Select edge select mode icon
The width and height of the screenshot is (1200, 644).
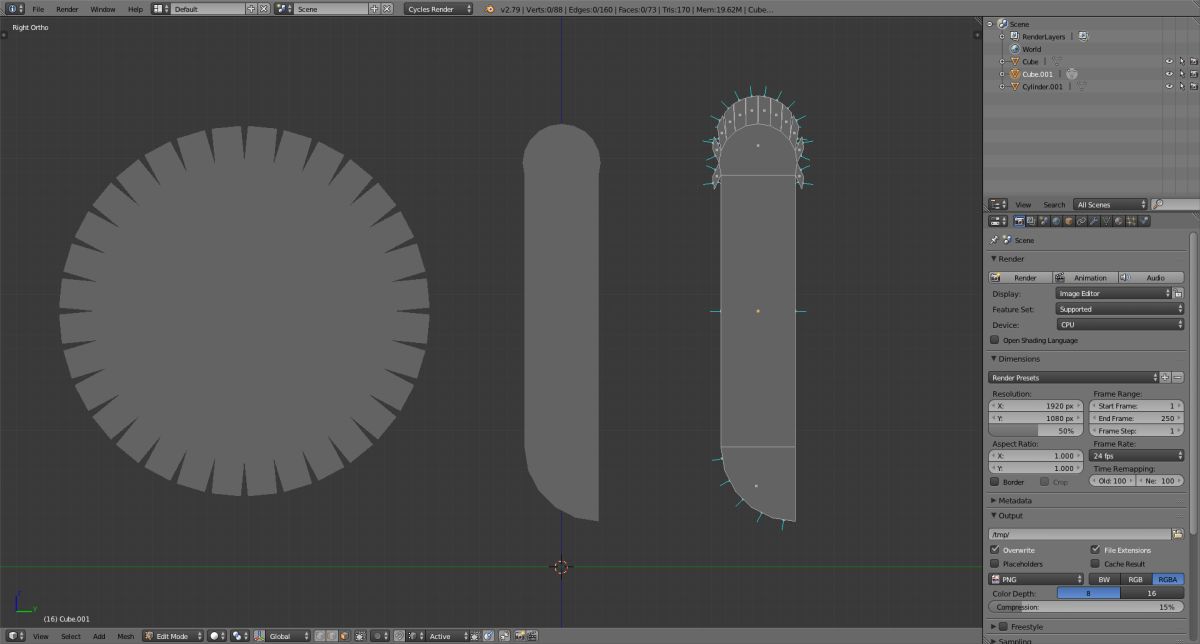click(331, 636)
